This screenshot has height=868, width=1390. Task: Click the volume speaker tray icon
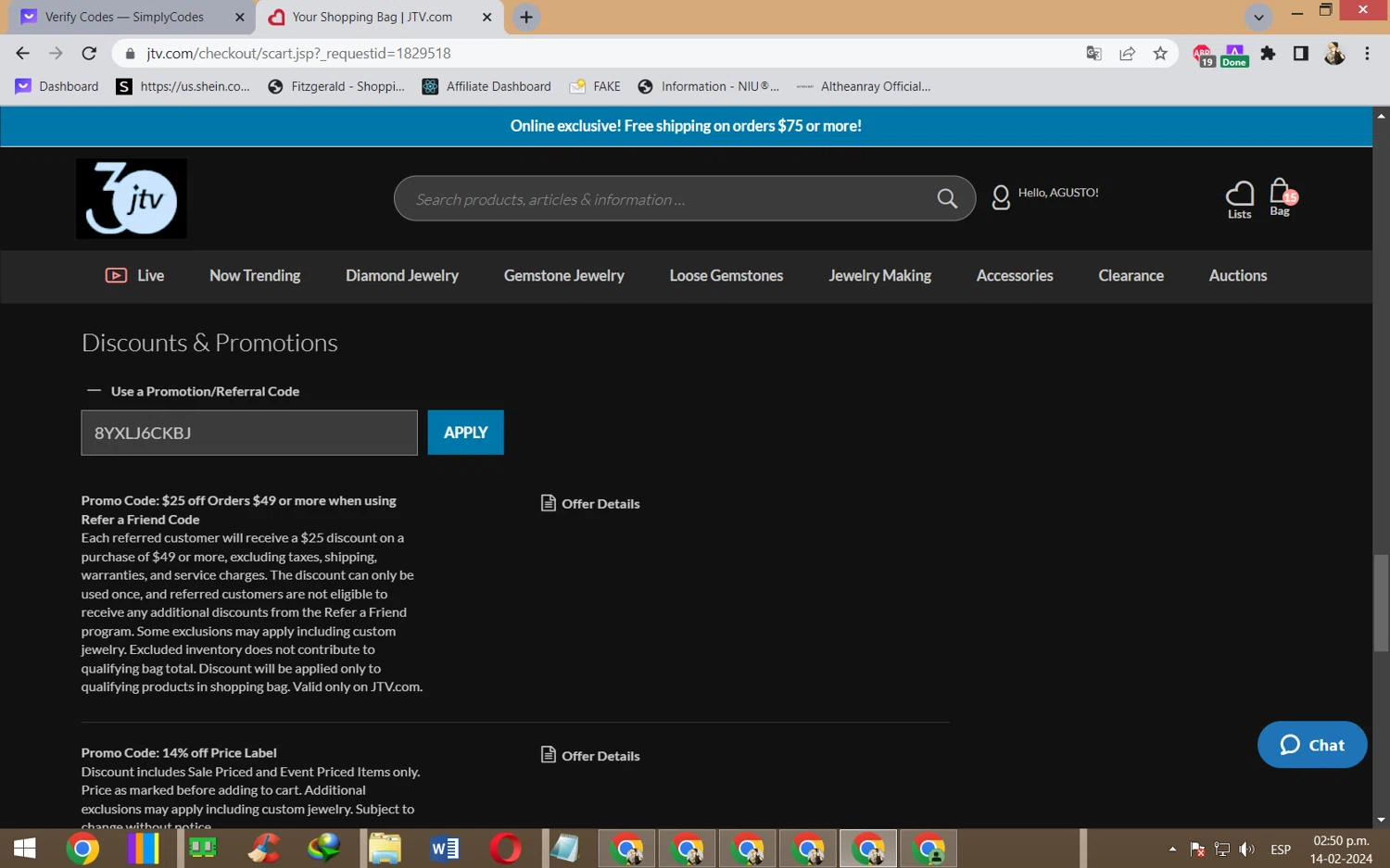tap(1247, 849)
